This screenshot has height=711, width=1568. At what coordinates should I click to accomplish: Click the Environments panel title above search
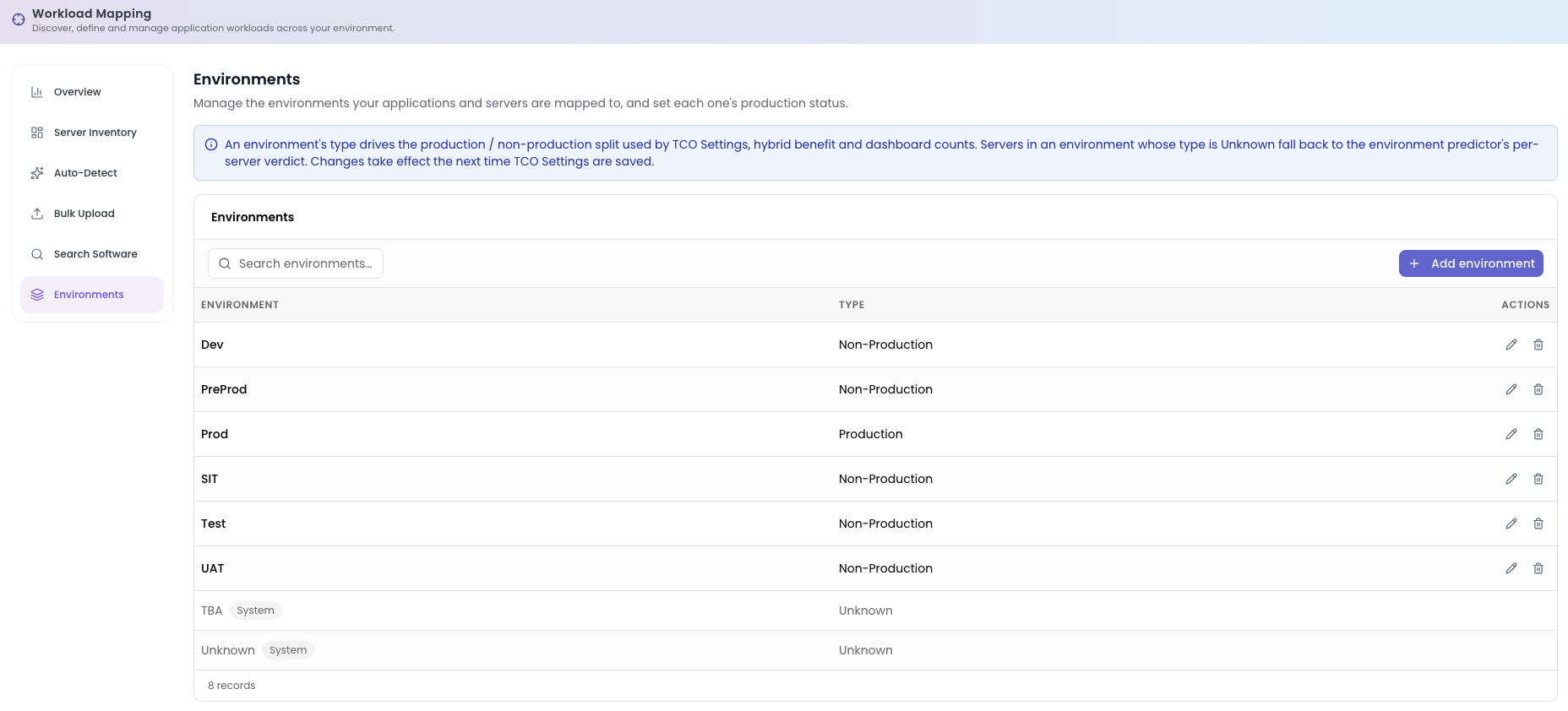point(253,217)
